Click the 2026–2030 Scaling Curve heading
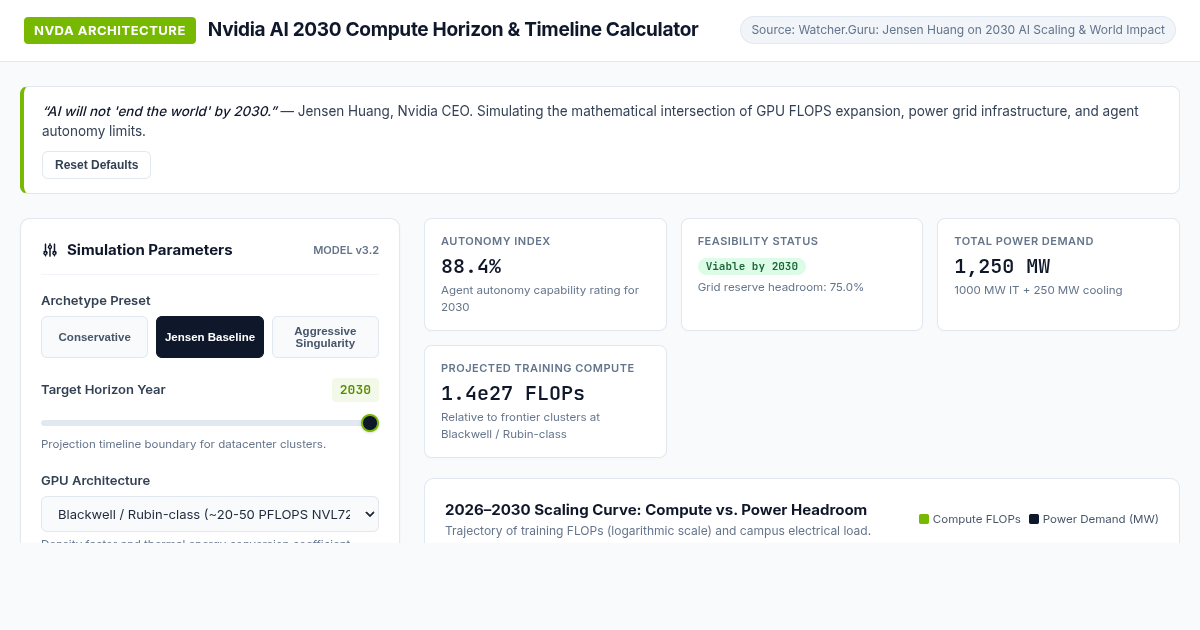Screen dimensions: 1200x630 coord(656,510)
